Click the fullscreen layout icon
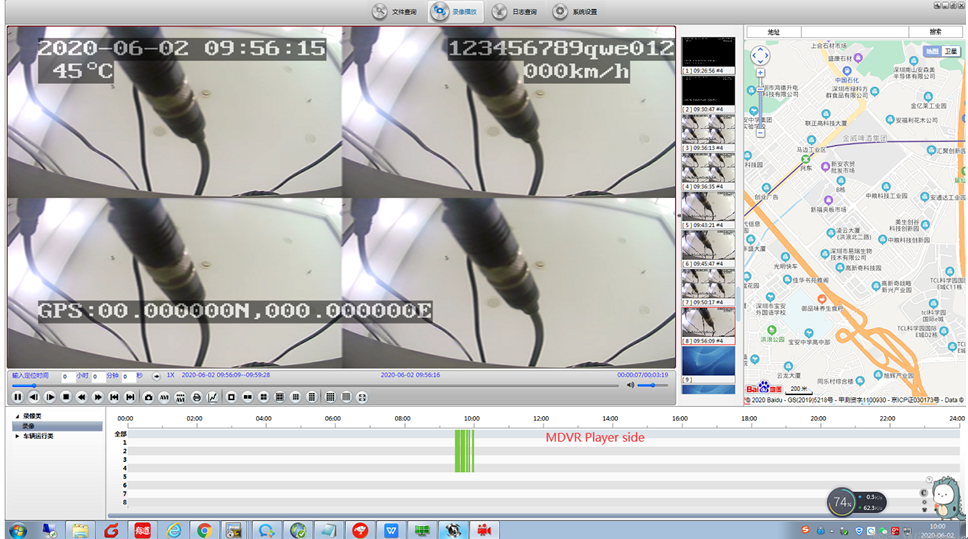The height and width of the screenshot is (539, 968). point(362,397)
